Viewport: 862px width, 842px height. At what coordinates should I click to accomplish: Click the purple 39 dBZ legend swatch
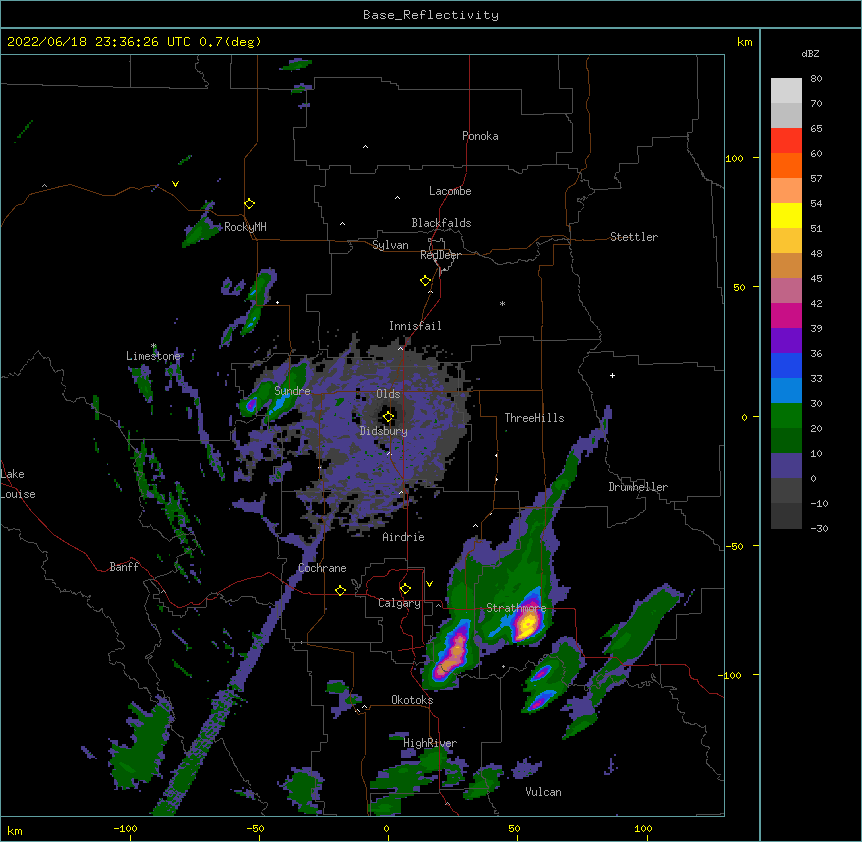pos(786,340)
